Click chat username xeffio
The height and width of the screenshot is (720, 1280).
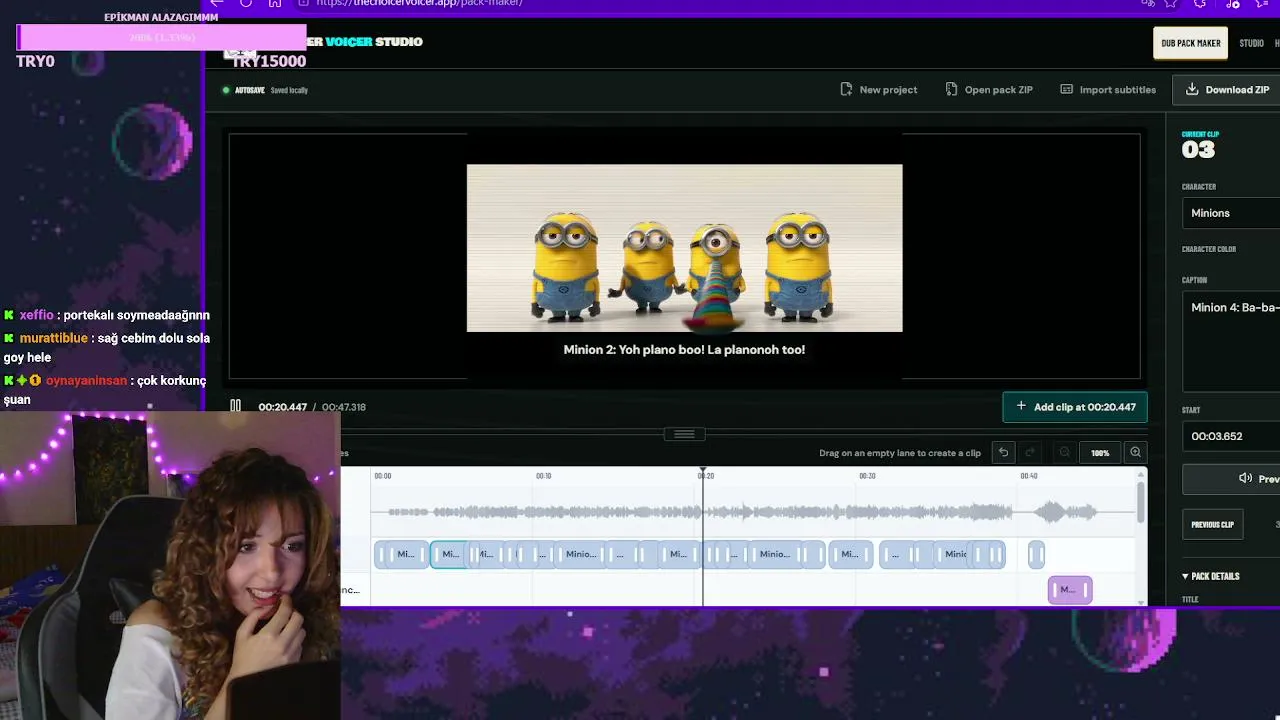point(36,315)
